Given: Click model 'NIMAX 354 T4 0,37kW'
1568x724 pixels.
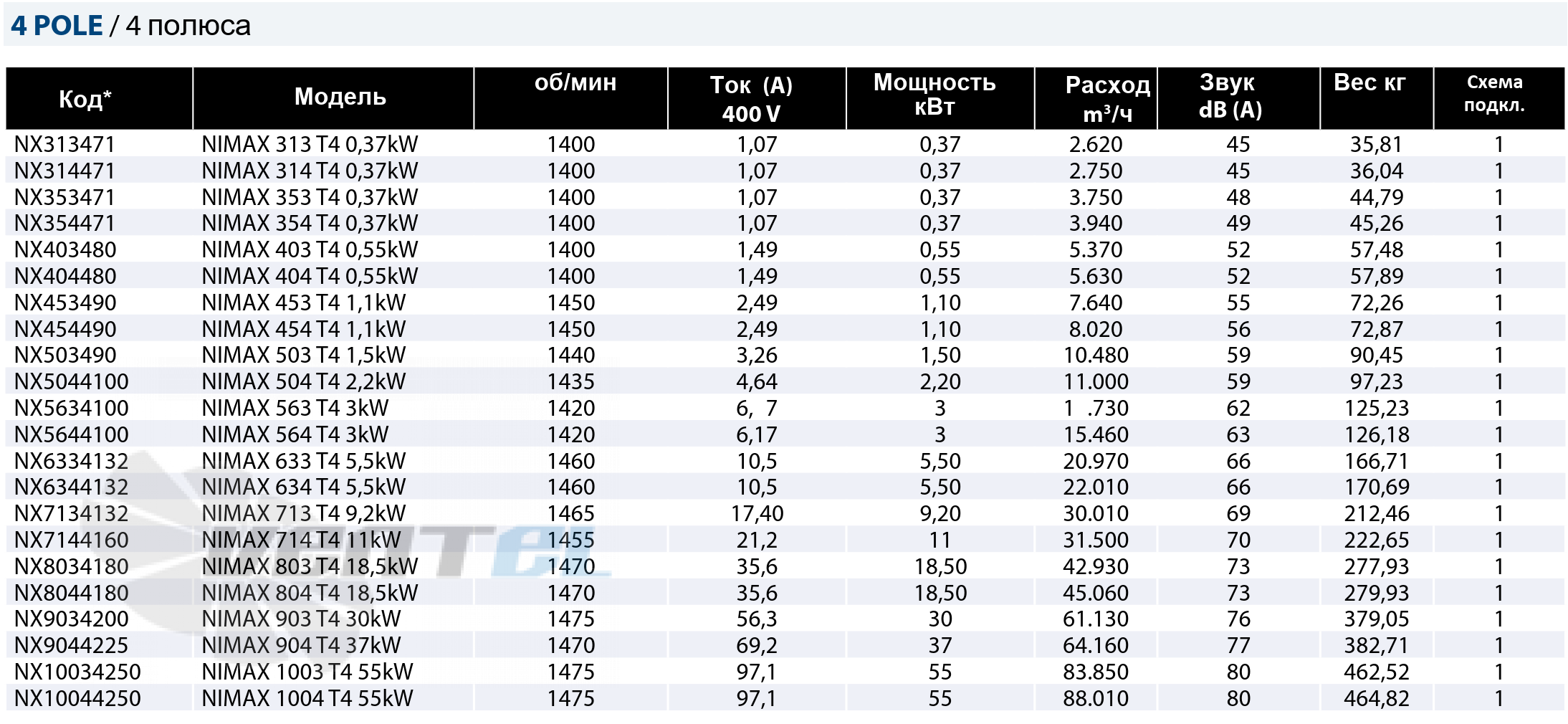Looking at the screenshot, I should pos(310,223).
